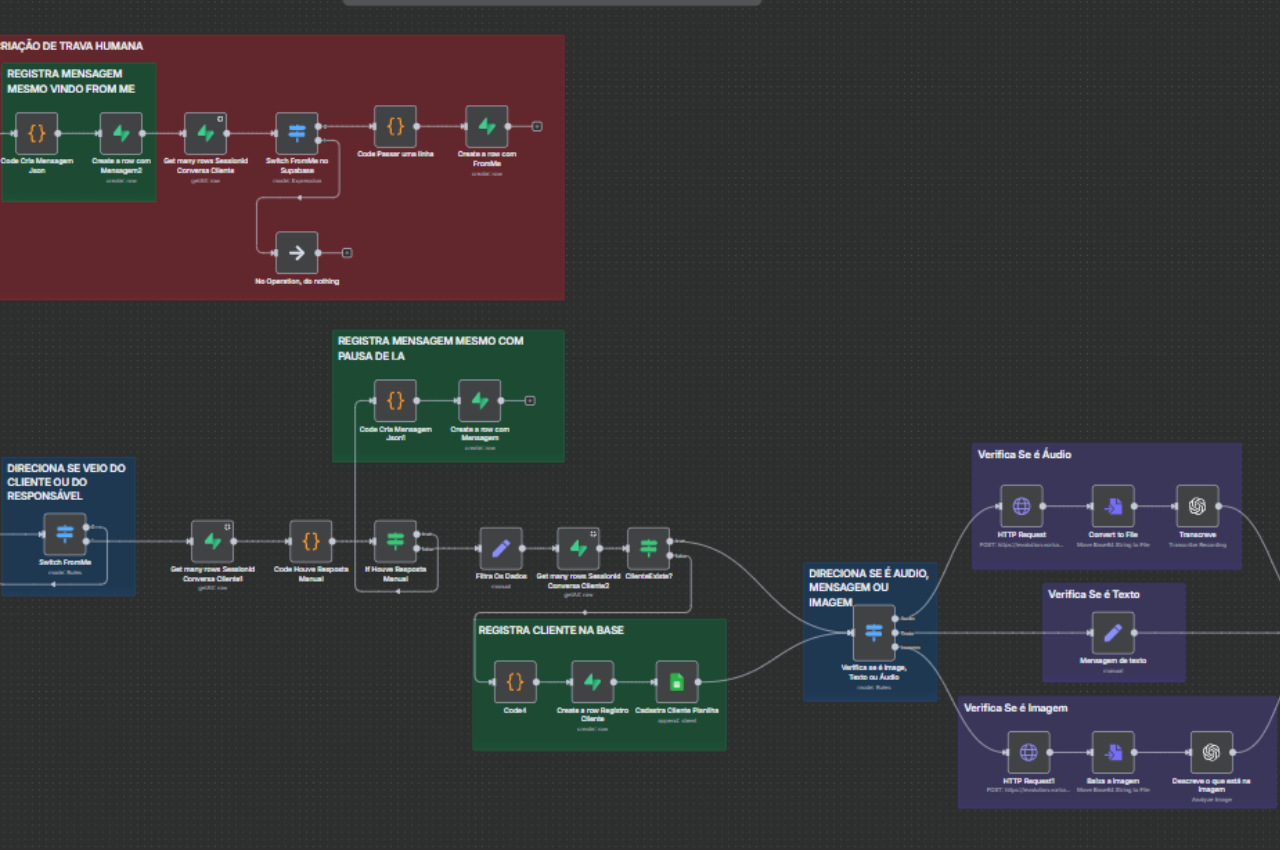This screenshot has width=1280, height=850.
Task: Open the ClienteExiste? If node
Action: (x=649, y=548)
